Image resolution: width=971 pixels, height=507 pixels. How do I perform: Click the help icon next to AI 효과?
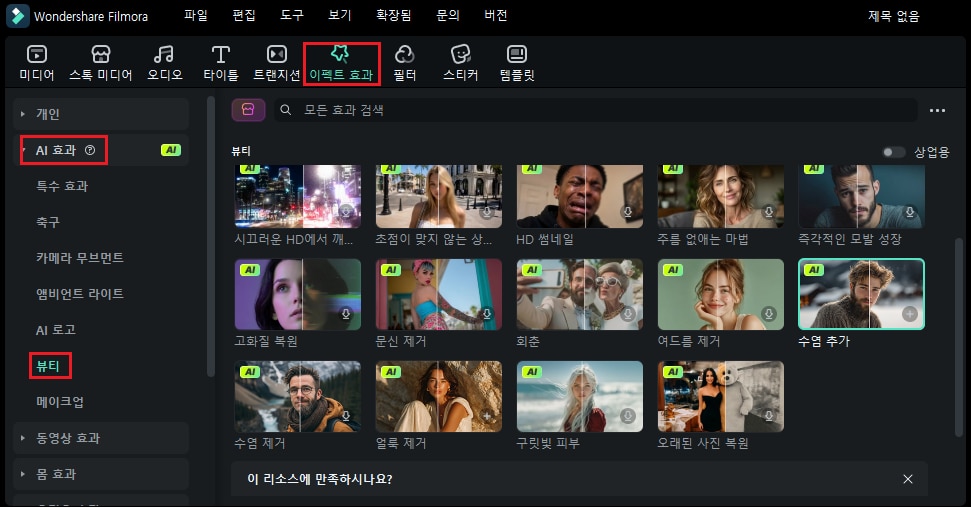coord(90,150)
